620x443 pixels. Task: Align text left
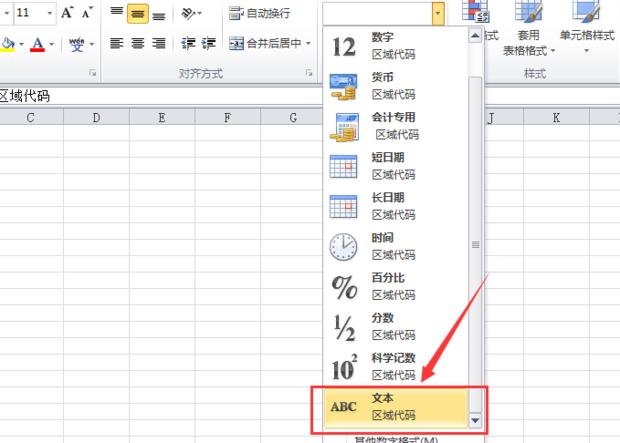117,43
